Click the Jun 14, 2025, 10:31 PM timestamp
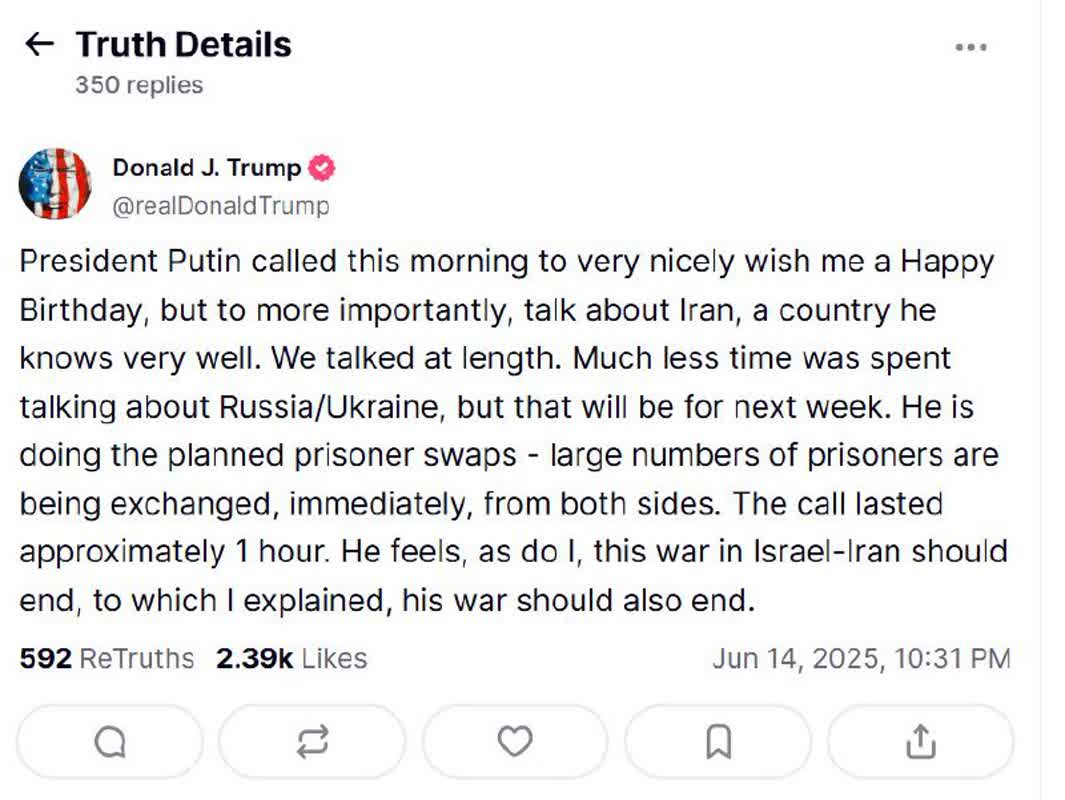 click(861, 659)
